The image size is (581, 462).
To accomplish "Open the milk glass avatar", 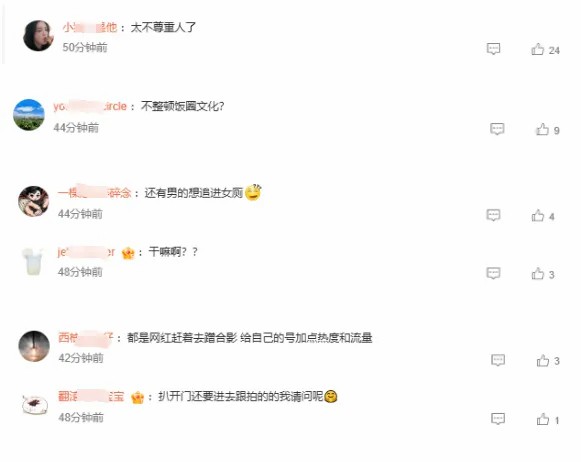I will [33, 262].
